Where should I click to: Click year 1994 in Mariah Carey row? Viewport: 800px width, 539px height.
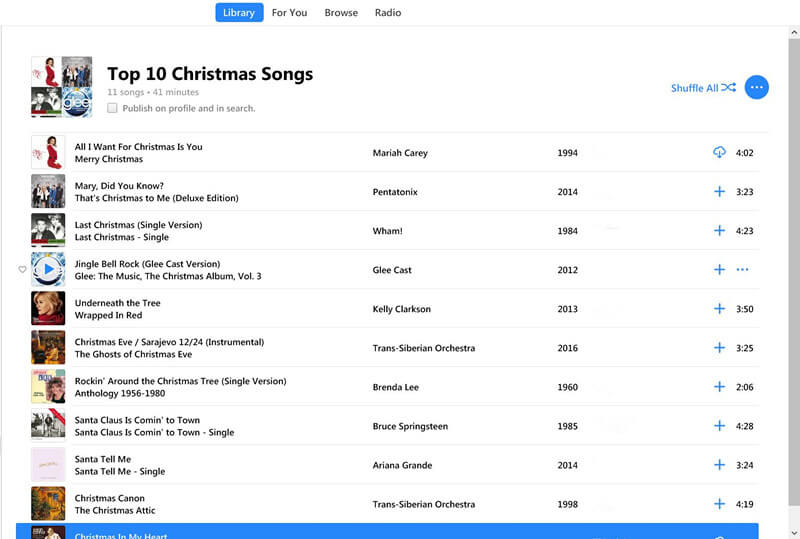567,153
